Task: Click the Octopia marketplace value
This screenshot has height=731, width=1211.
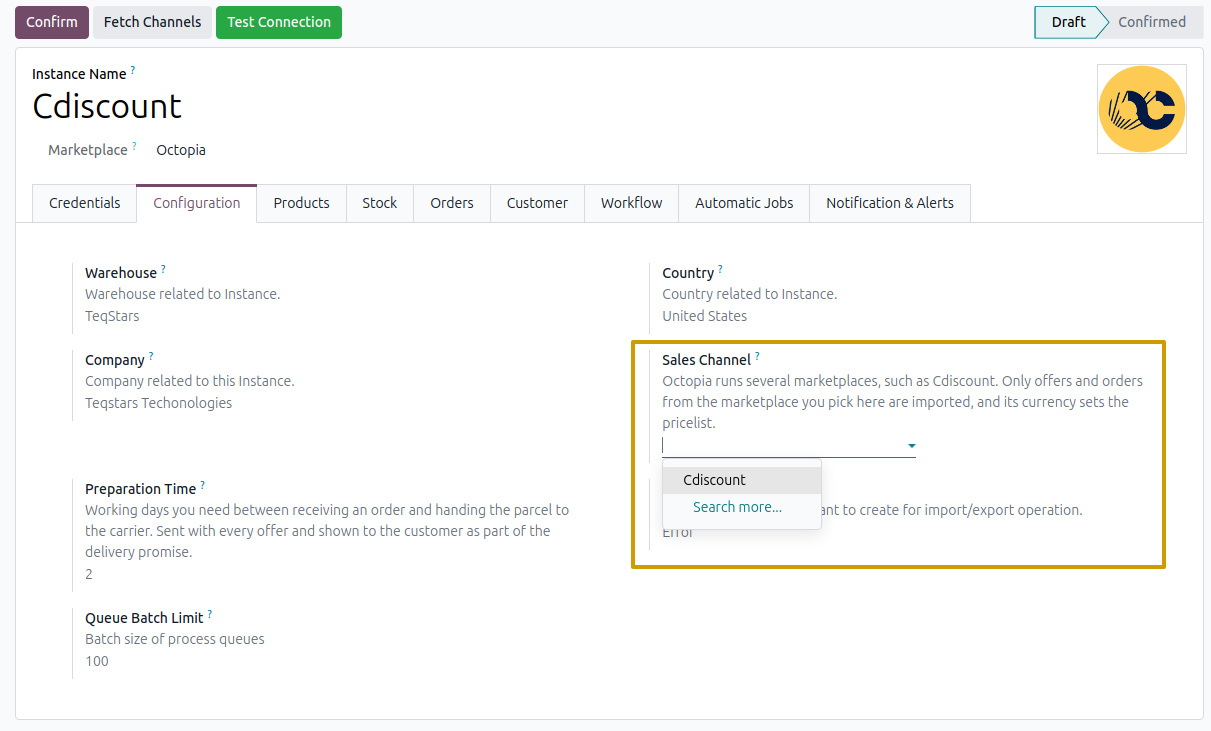Action: click(181, 150)
